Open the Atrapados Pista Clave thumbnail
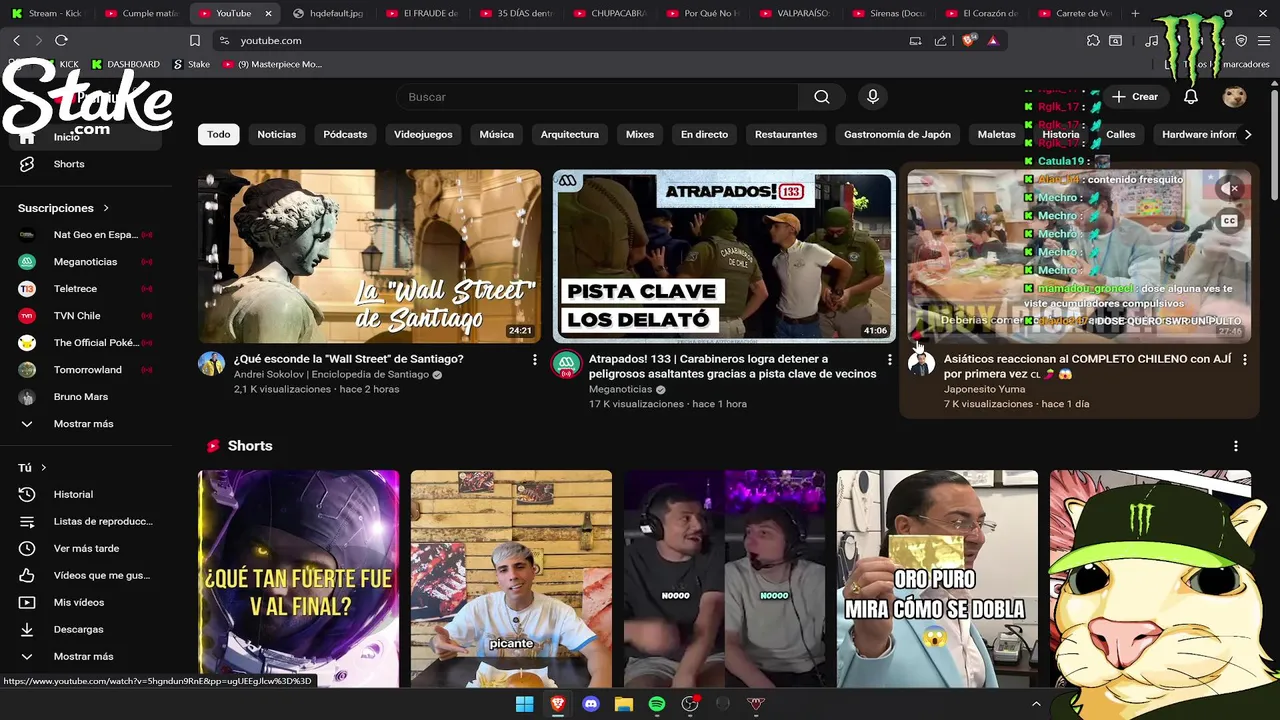The width and height of the screenshot is (1280, 720). [x=724, y=256]
